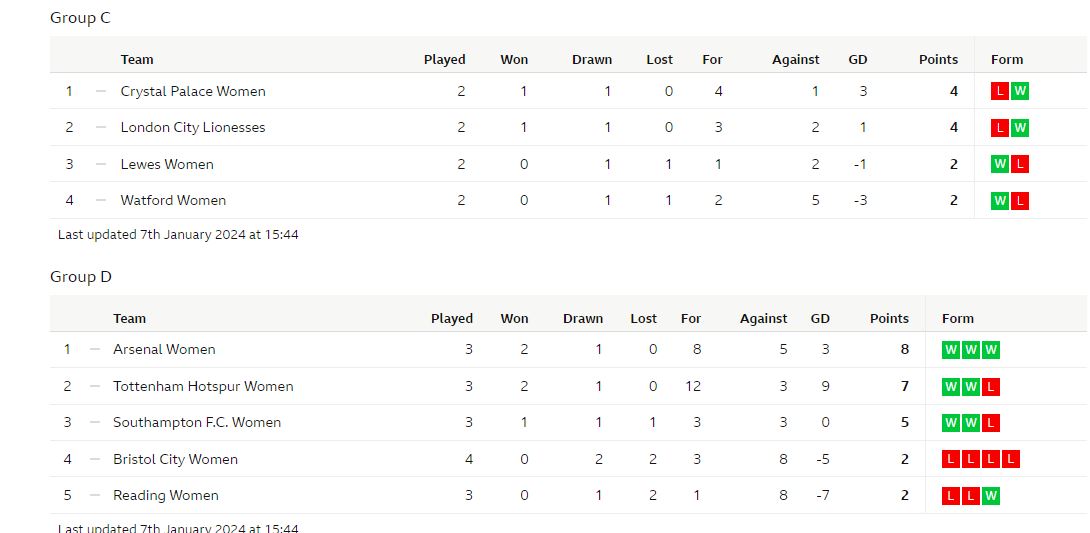Open the Arsenal Women team link
Screen dimensions: 1090x533
click(x=164, y=350)
